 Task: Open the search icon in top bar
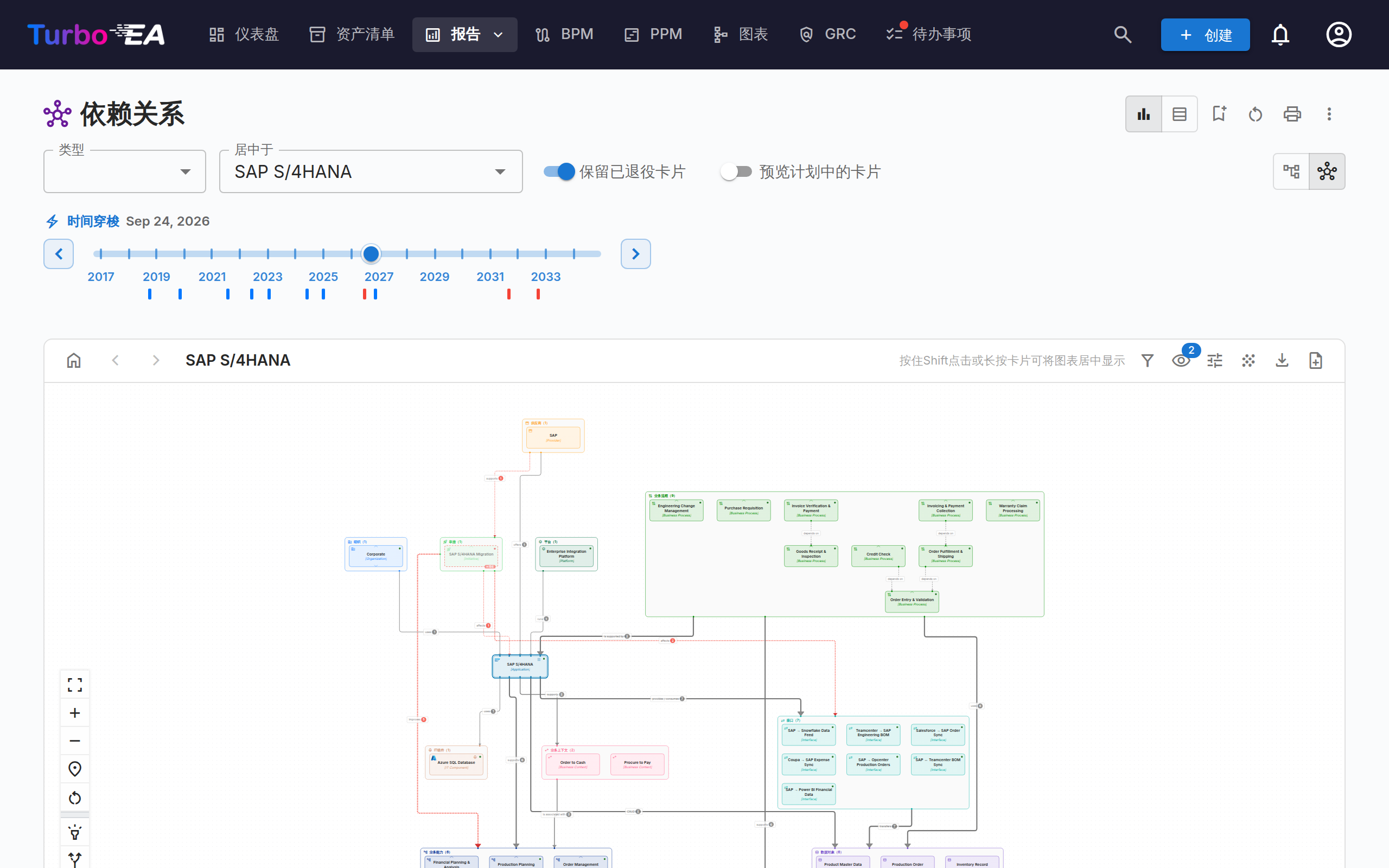click(1123, 34)
